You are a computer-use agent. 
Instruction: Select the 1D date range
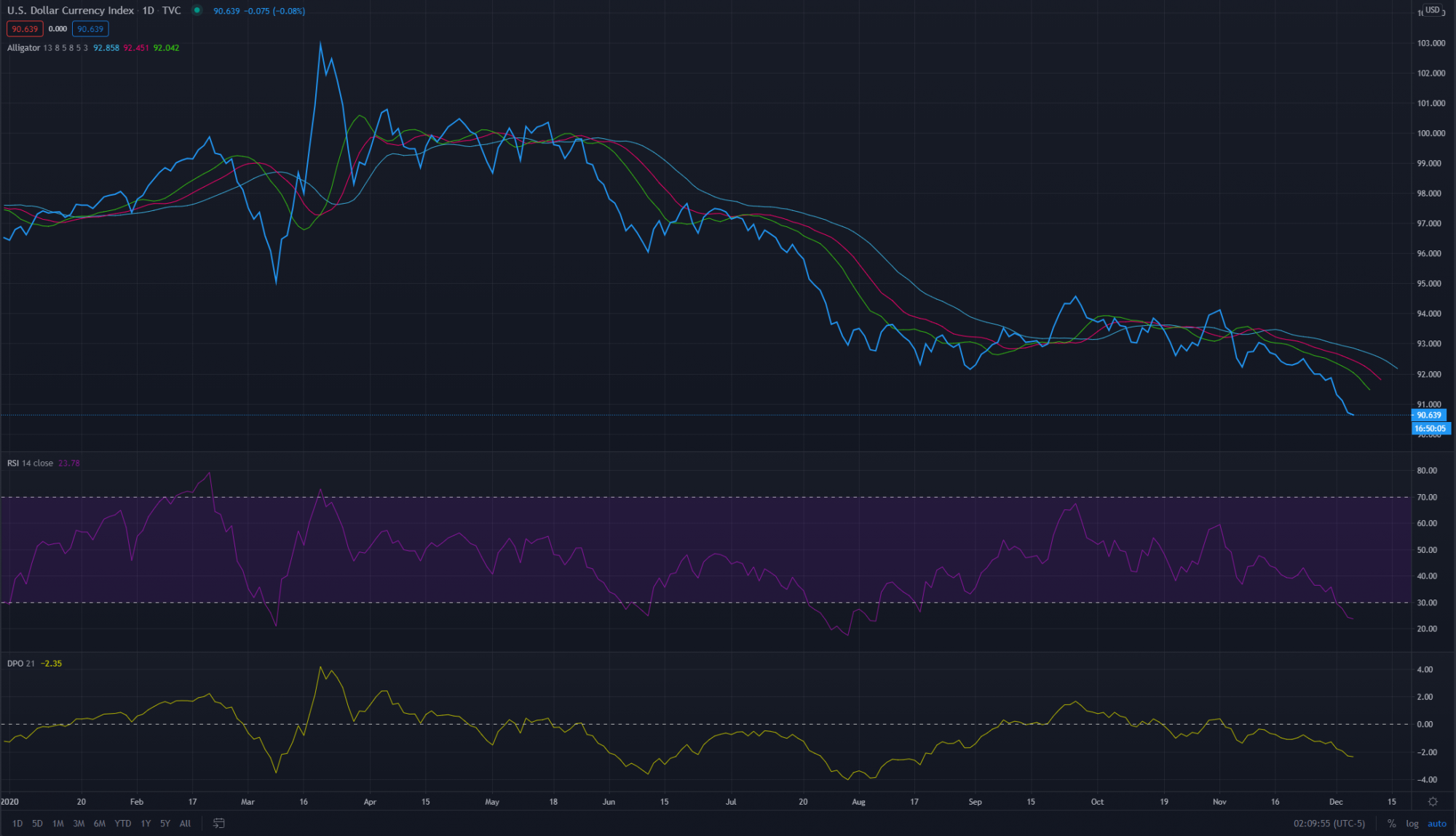pyautogui.click(x=17, y=823)
